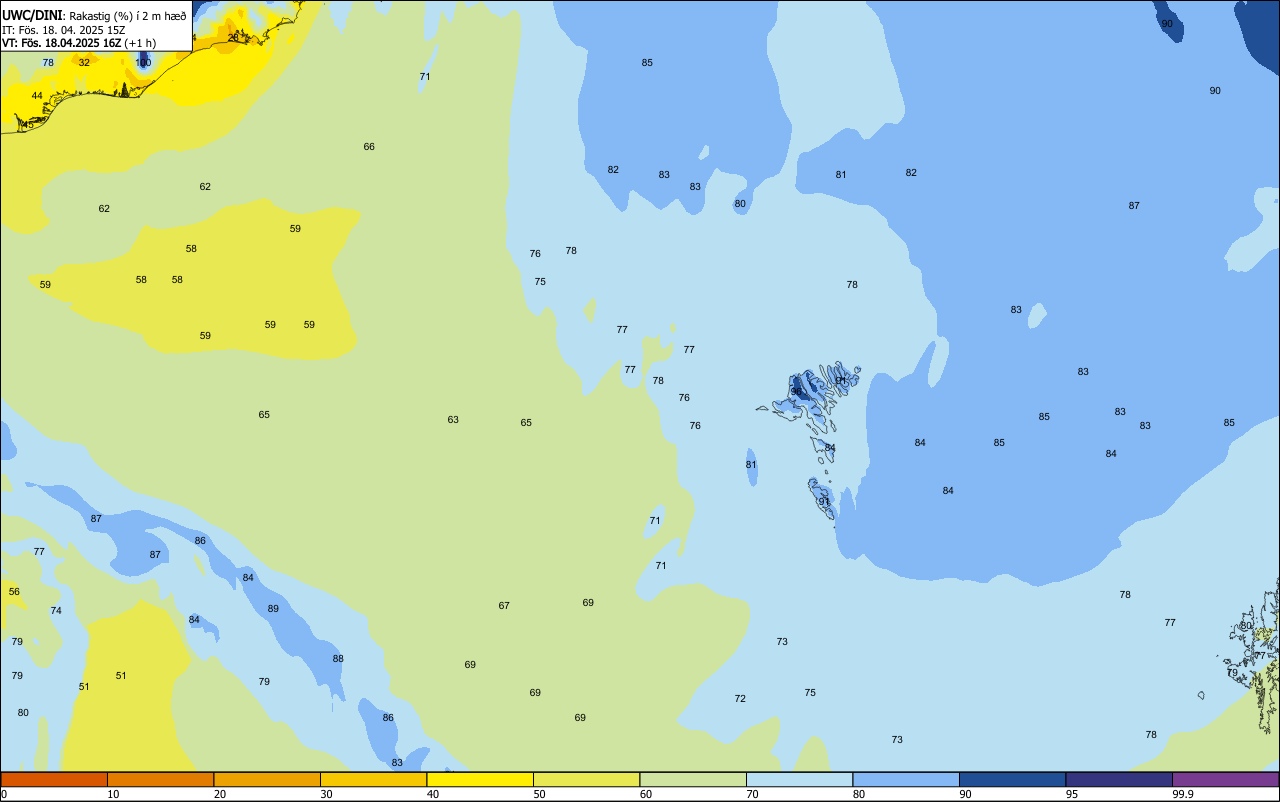
Task: Click the '95' legend tick label
Action: coord(1072,794)
